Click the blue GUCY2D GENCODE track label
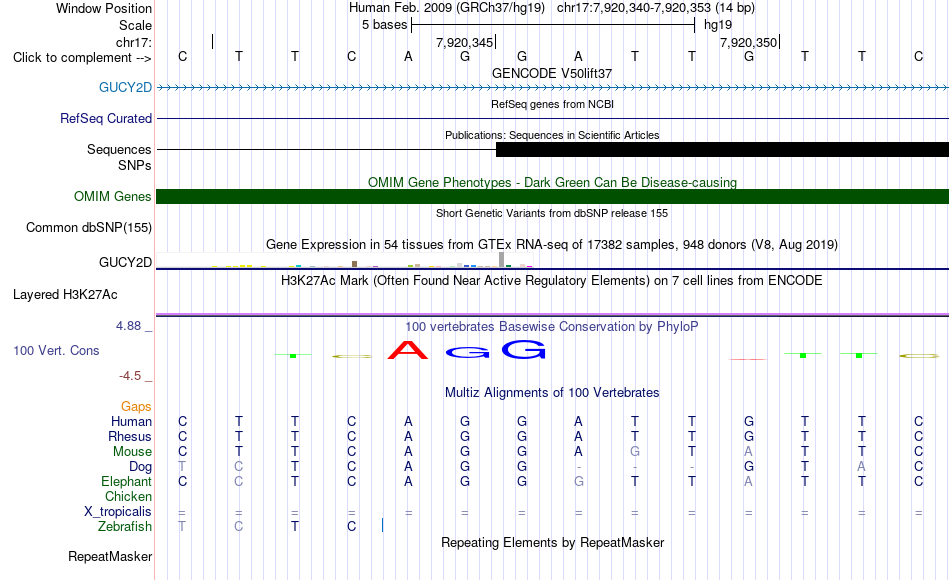950x580 pixels. [x=125, y=87]
